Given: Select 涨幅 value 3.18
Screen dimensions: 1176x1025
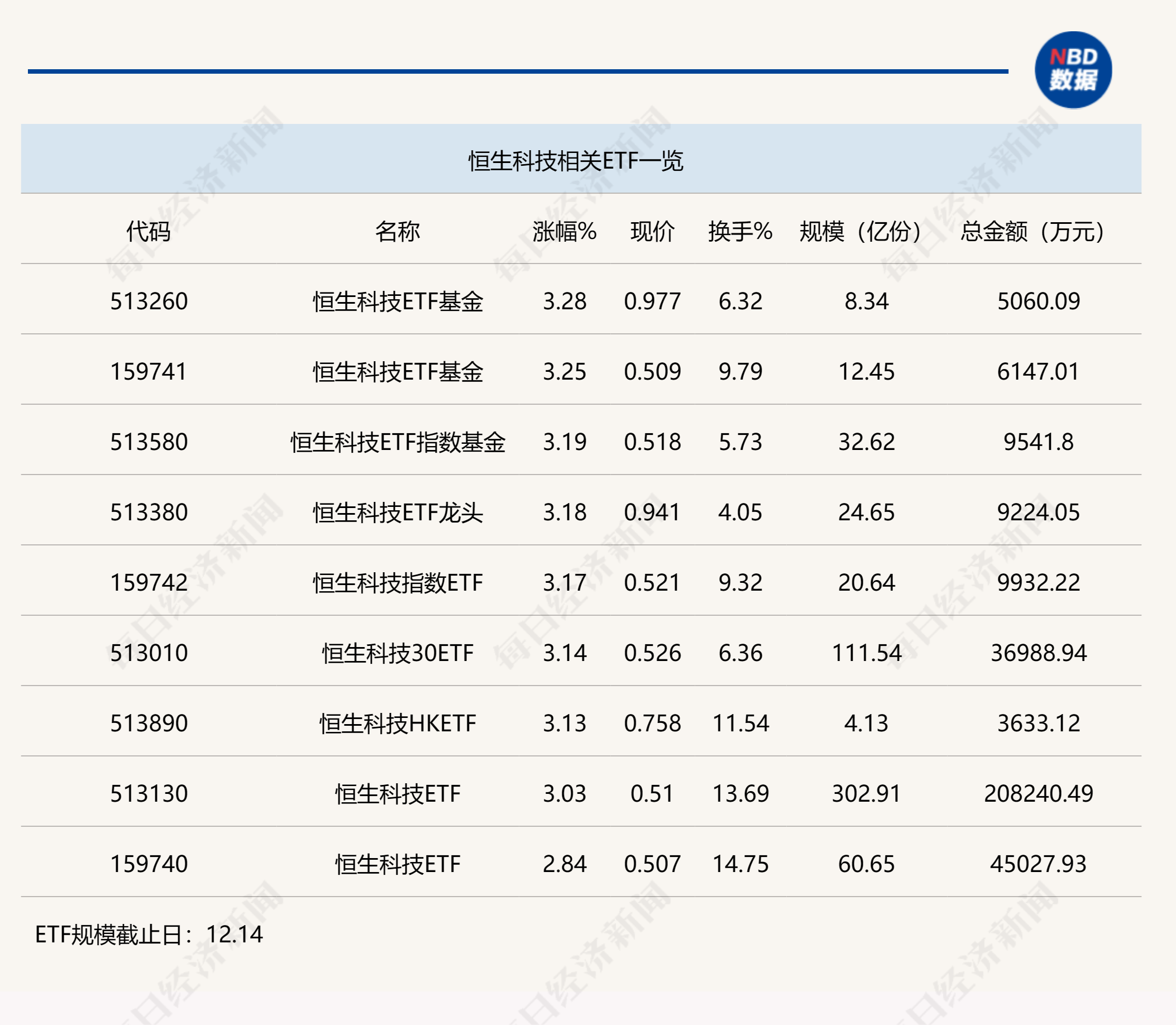Looking at the screenshot, I should [565, 512].
